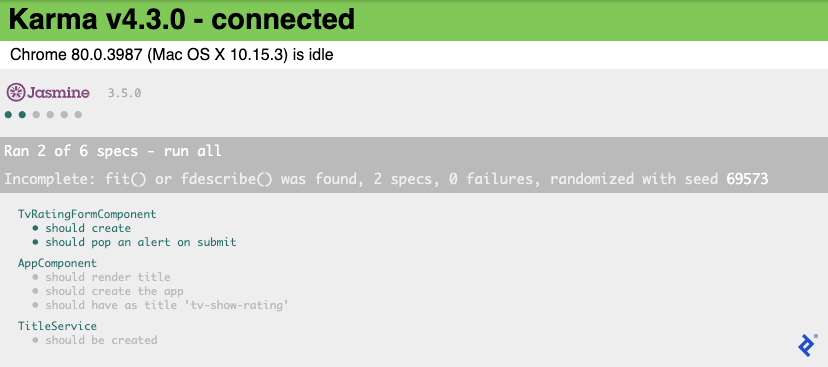Click the fourth grey spec dot
828x367 pixels.
point(50,115)
